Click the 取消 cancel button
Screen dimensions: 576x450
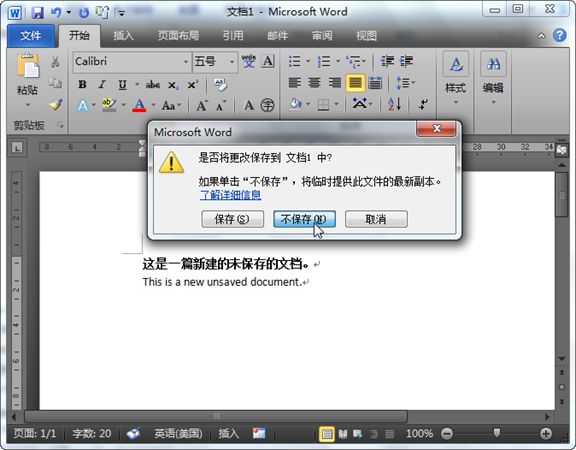[x=376, y=219]
